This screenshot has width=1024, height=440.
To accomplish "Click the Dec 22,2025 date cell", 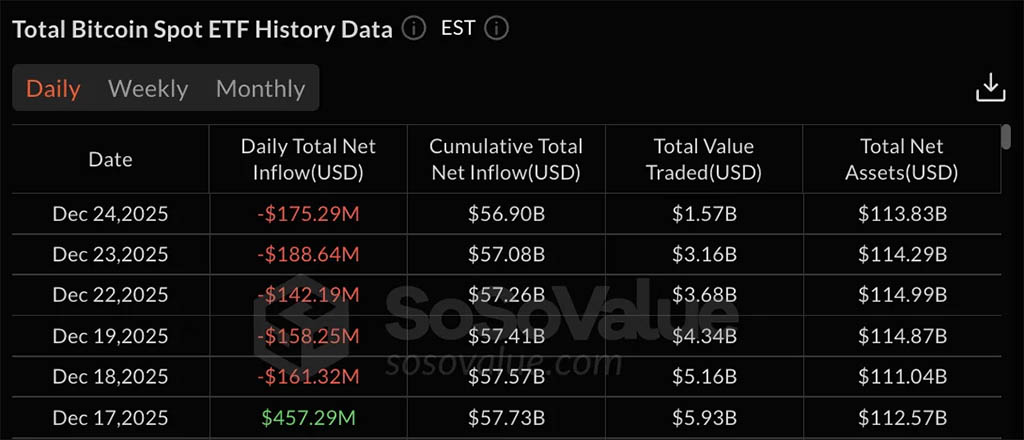I will (x=110, y=295).
